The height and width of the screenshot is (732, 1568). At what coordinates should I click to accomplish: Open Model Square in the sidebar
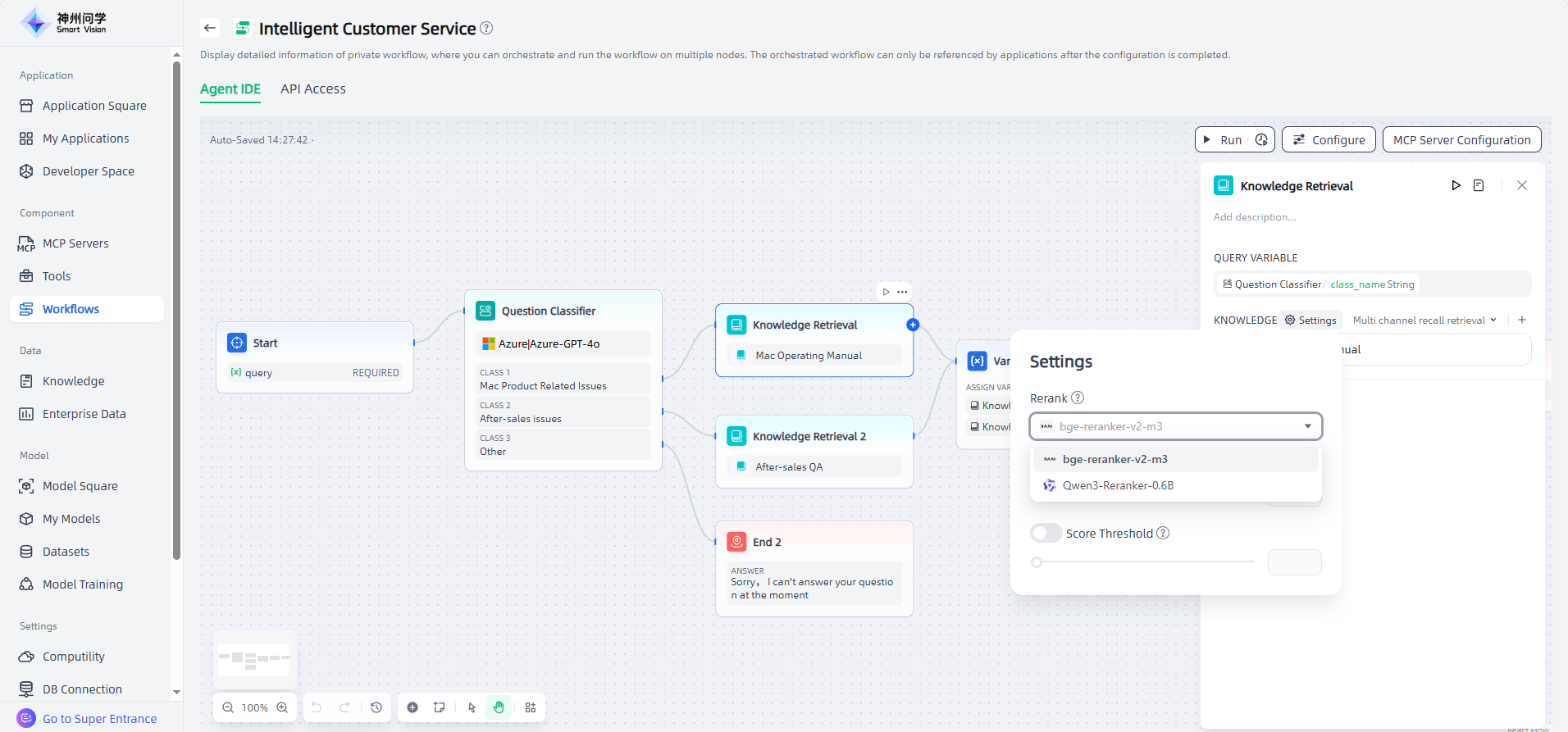(80, 486)
